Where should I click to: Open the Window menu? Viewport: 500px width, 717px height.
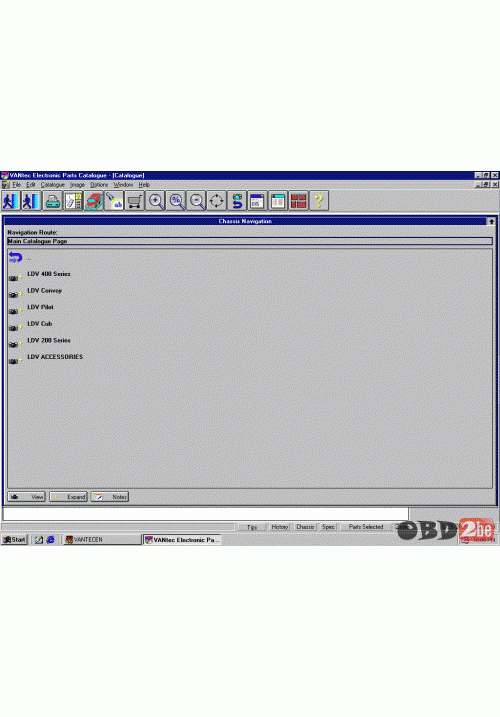pyautogui.click(x=123, y=185)
